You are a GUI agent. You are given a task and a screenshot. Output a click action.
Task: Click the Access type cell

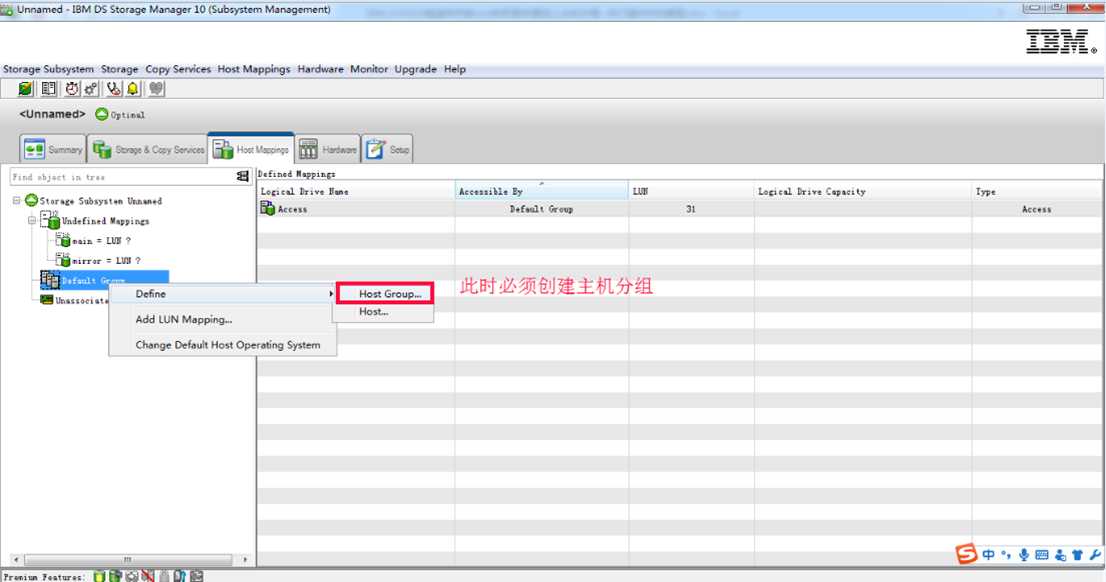click(1036, 210)
